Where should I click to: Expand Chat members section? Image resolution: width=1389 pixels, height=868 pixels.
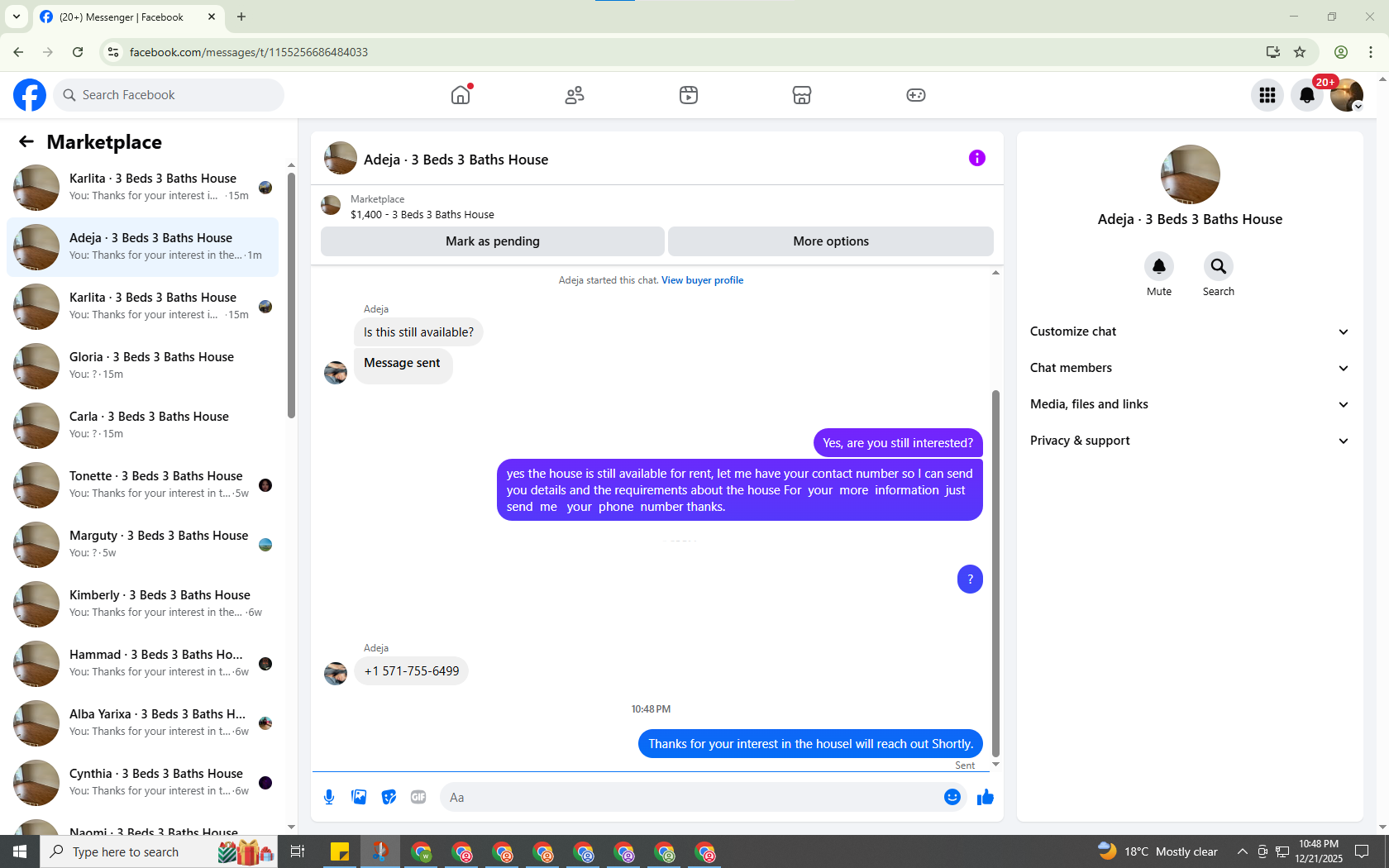[1190, 368]
